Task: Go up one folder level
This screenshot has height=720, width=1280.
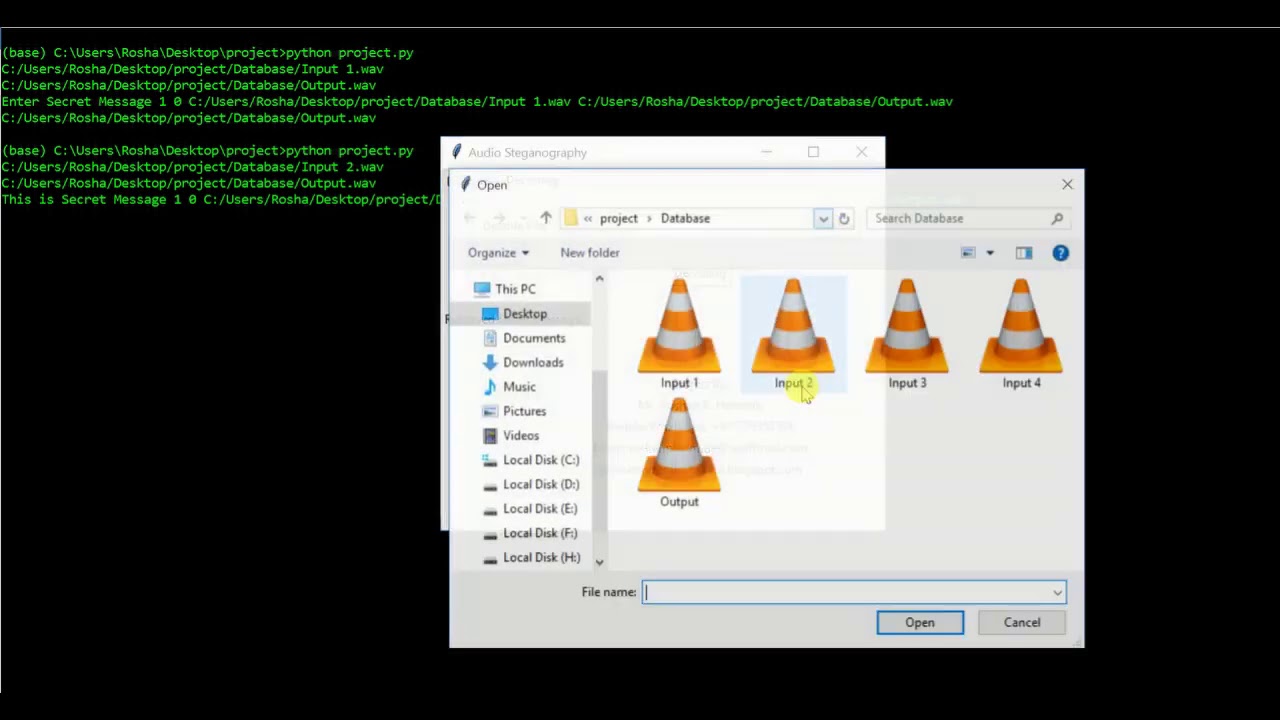Action: pyautogui.click(x=546, y=218)
